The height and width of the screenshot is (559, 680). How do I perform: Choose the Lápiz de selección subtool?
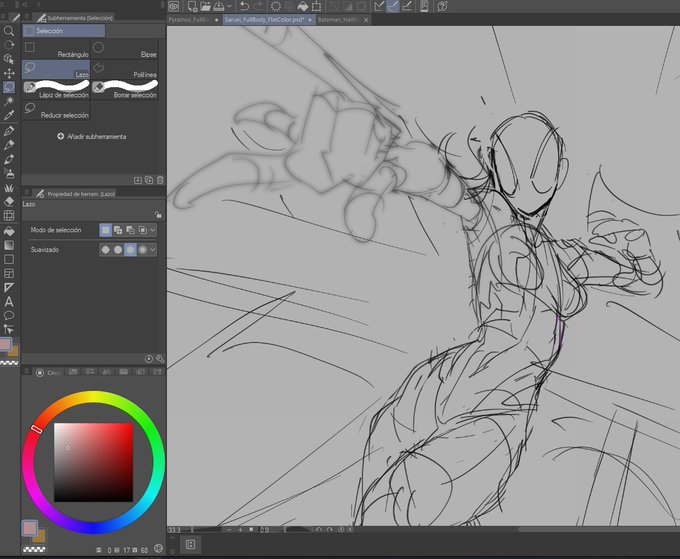(56, 90)
